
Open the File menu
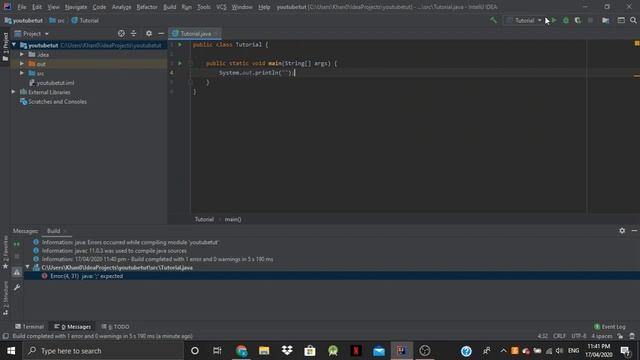pyautogui.click(x=22, y=7)
